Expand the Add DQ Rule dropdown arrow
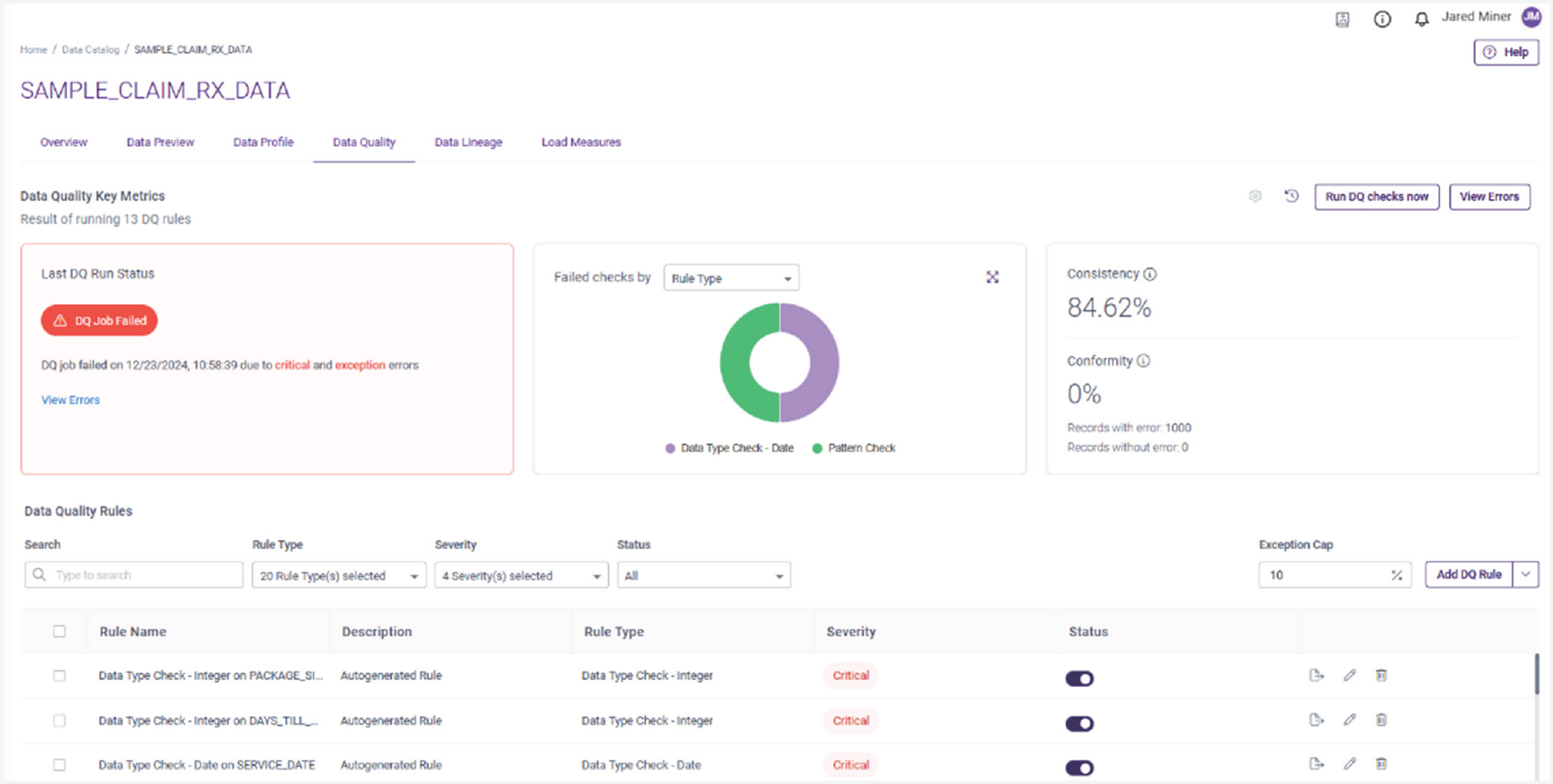The height and width of the screenshot is (784, 1553). (x=1527, y=574)
